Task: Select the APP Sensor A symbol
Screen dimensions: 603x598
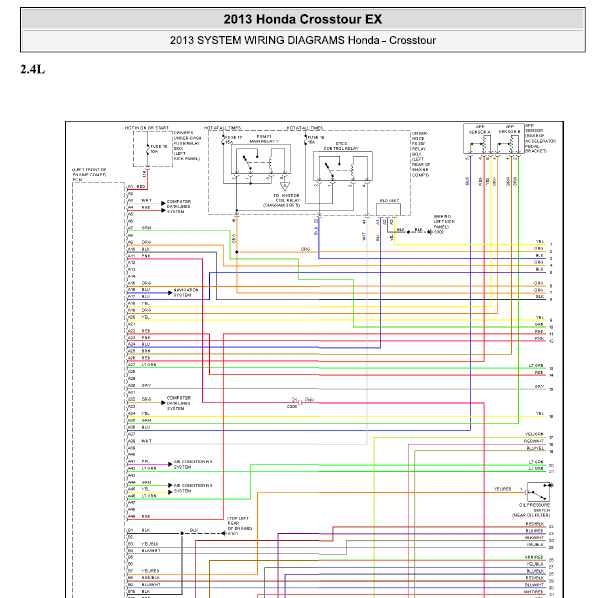Action: point(480,145)
